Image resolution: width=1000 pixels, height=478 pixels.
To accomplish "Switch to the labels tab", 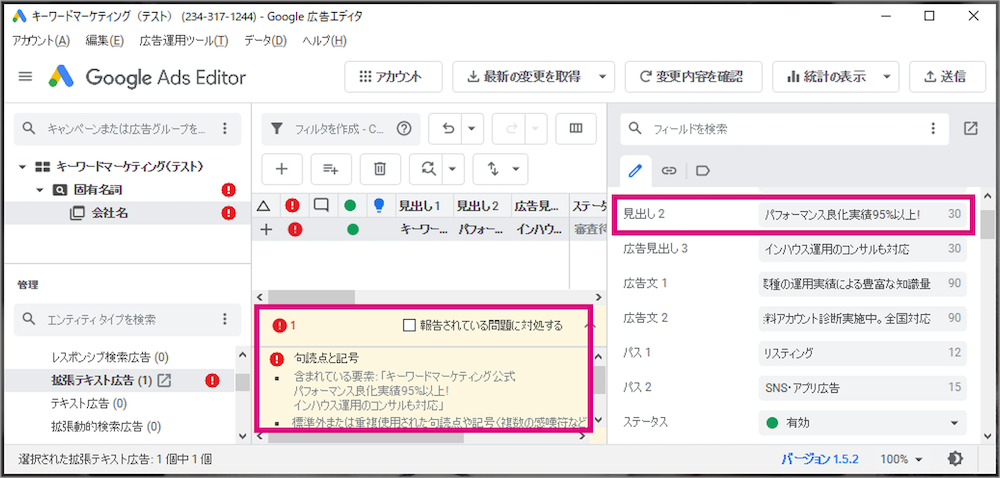I will 703,170.
